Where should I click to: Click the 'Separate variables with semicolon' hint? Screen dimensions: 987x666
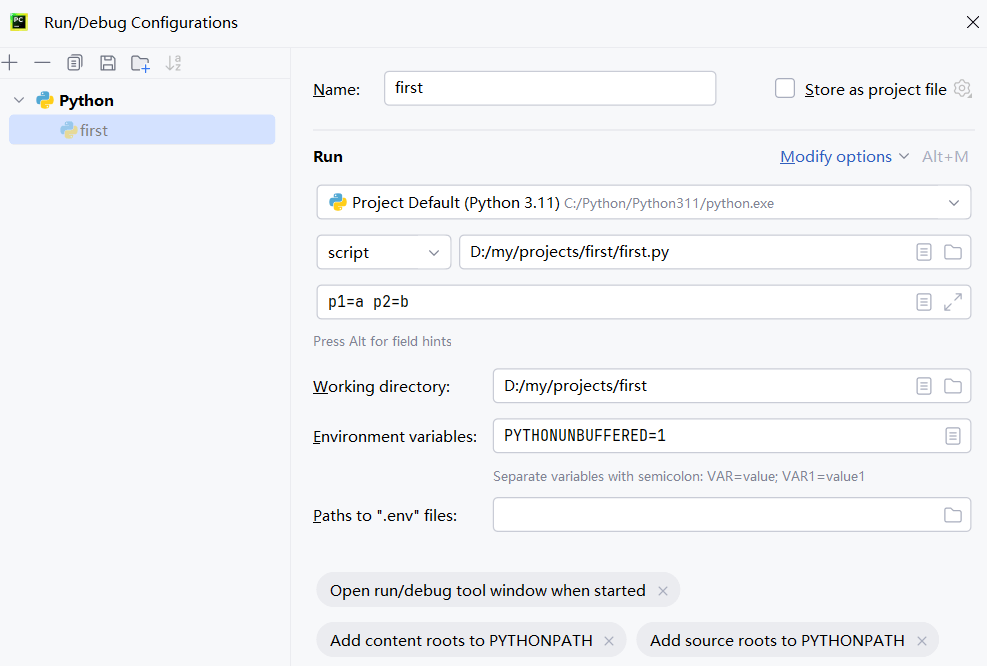pos(679,477)
